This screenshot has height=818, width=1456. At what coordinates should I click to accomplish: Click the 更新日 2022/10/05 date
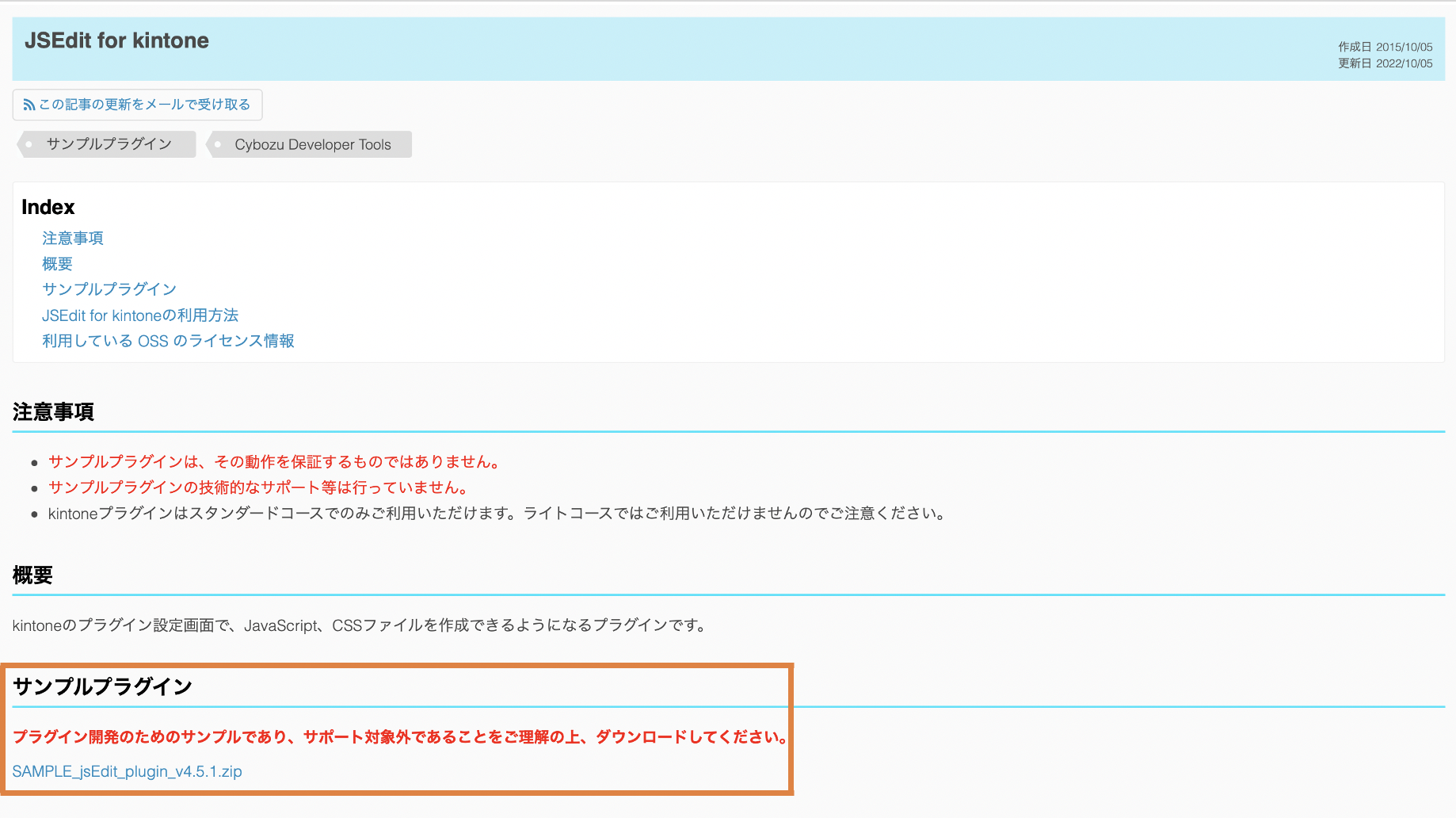(1385, 63)
